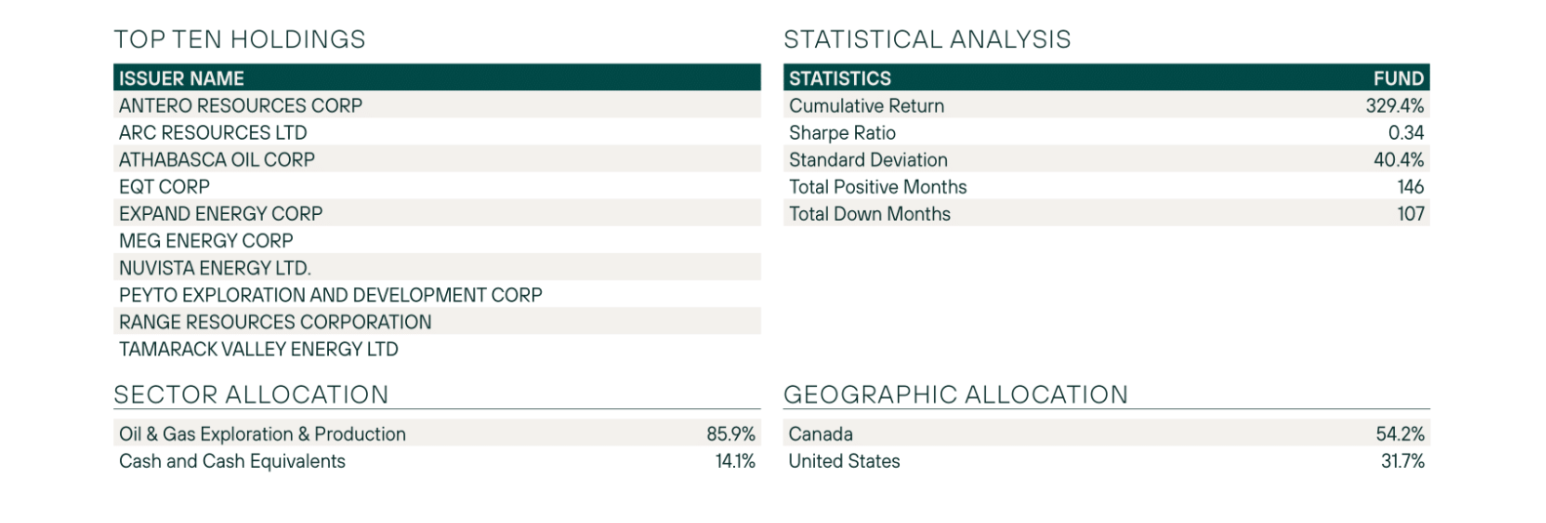
Task: Click the Sharpe Ratio value 0.34
Action: click(1406, 132)
